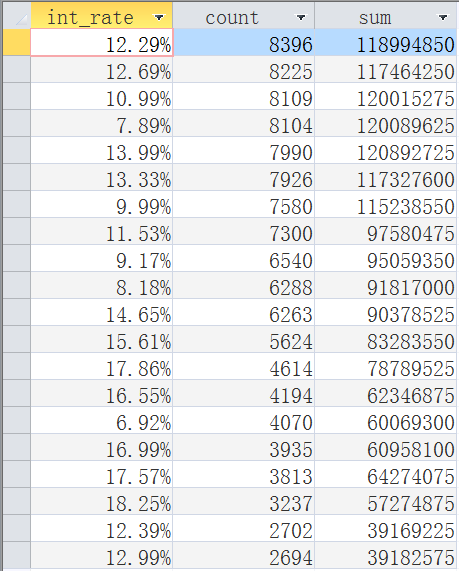This screenshot has width=459, height=571.
Task: Click the sum cell showing 118994850
Action: (386, 42)
